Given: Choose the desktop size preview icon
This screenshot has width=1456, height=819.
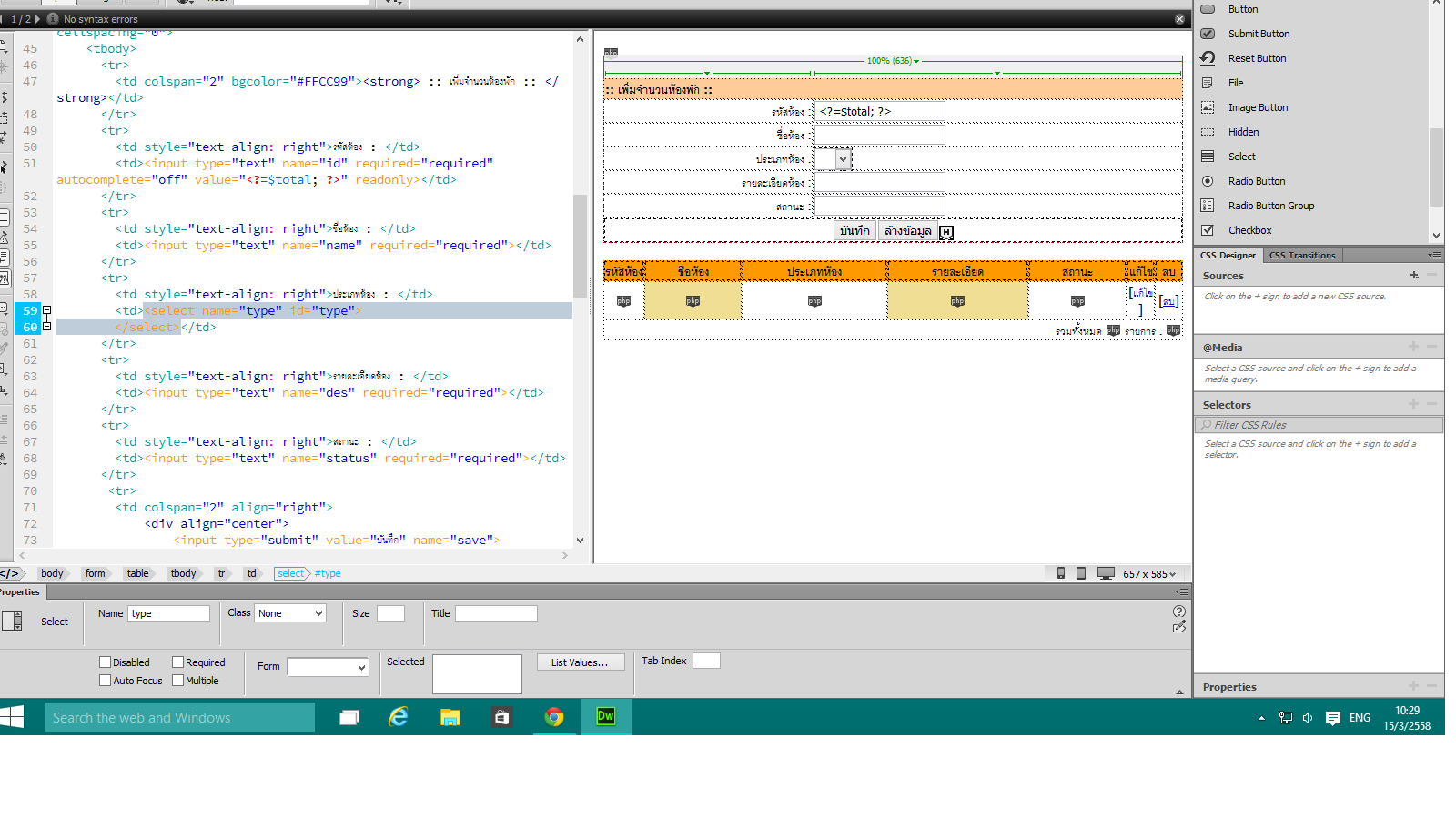Looking at the screenshot, I should [x=1106, y=573].
